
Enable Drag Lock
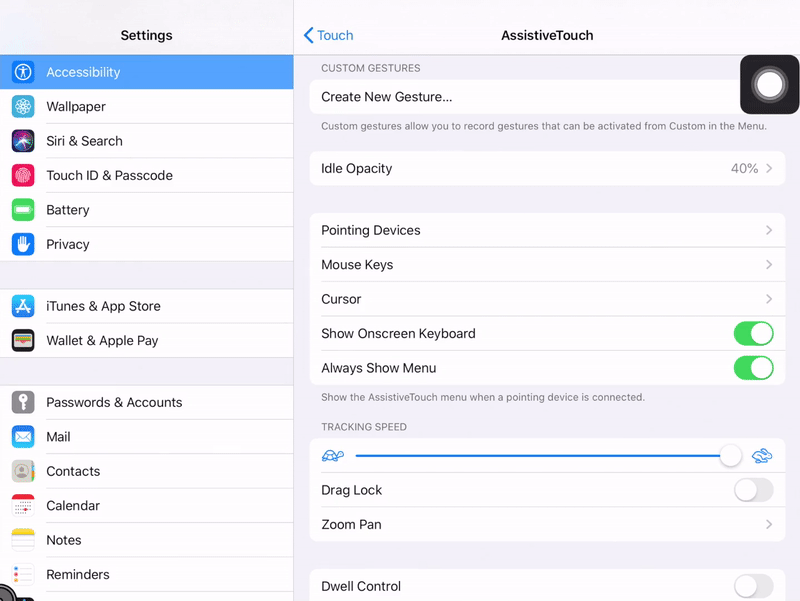pyautogui.click(x=754, y=490)
